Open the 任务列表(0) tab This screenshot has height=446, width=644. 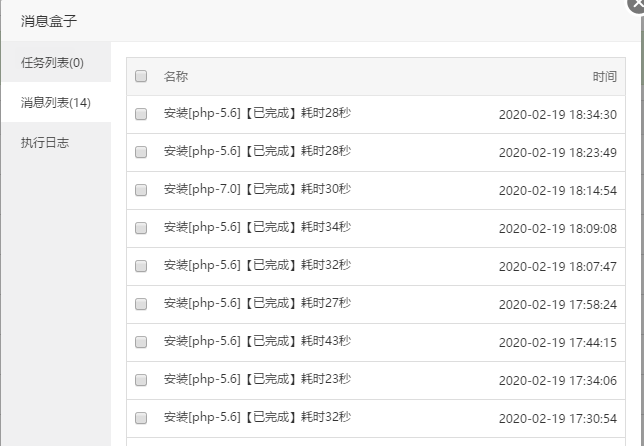pos(53,63)
